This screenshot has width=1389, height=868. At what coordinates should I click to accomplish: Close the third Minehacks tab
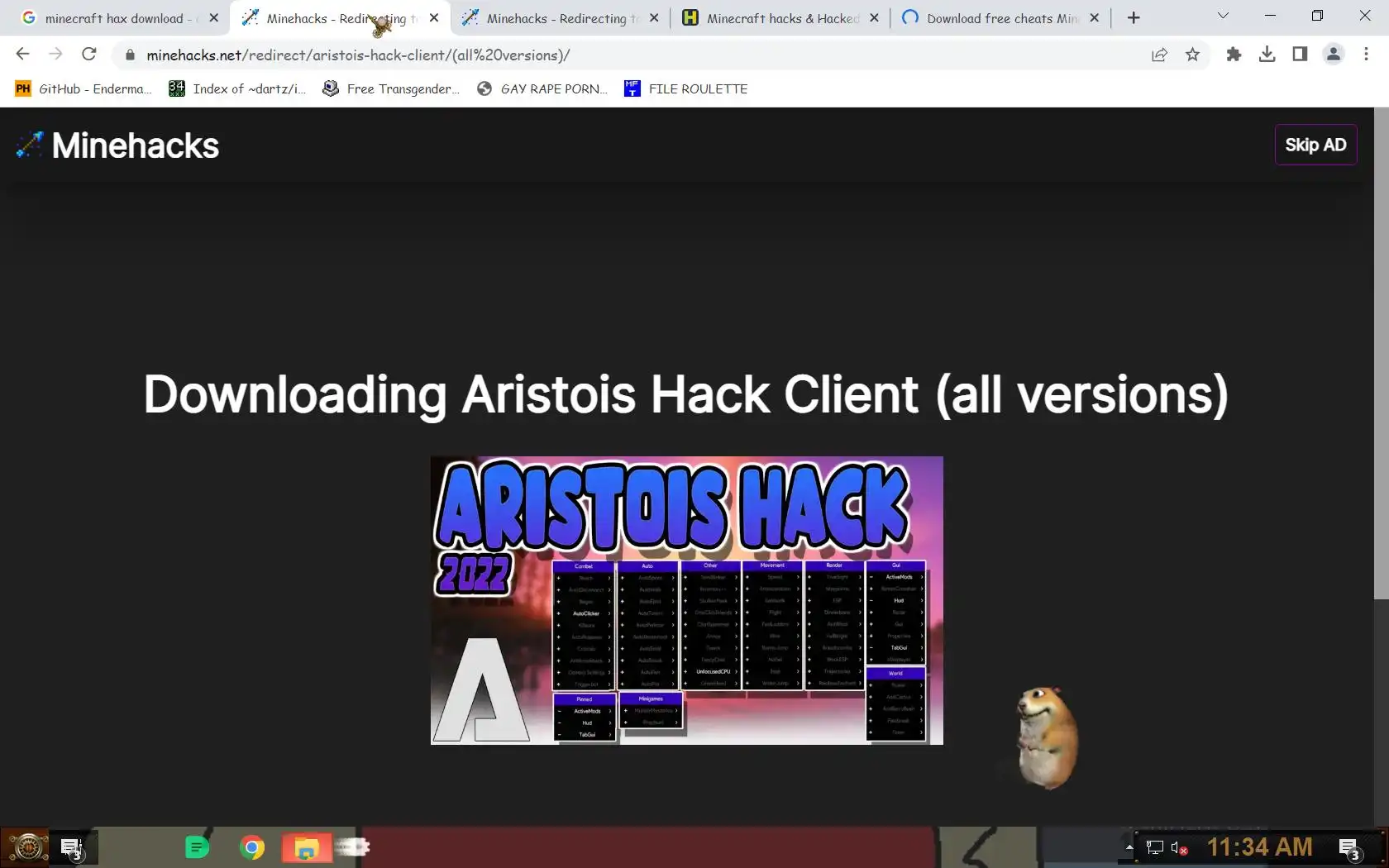[654, 18]
